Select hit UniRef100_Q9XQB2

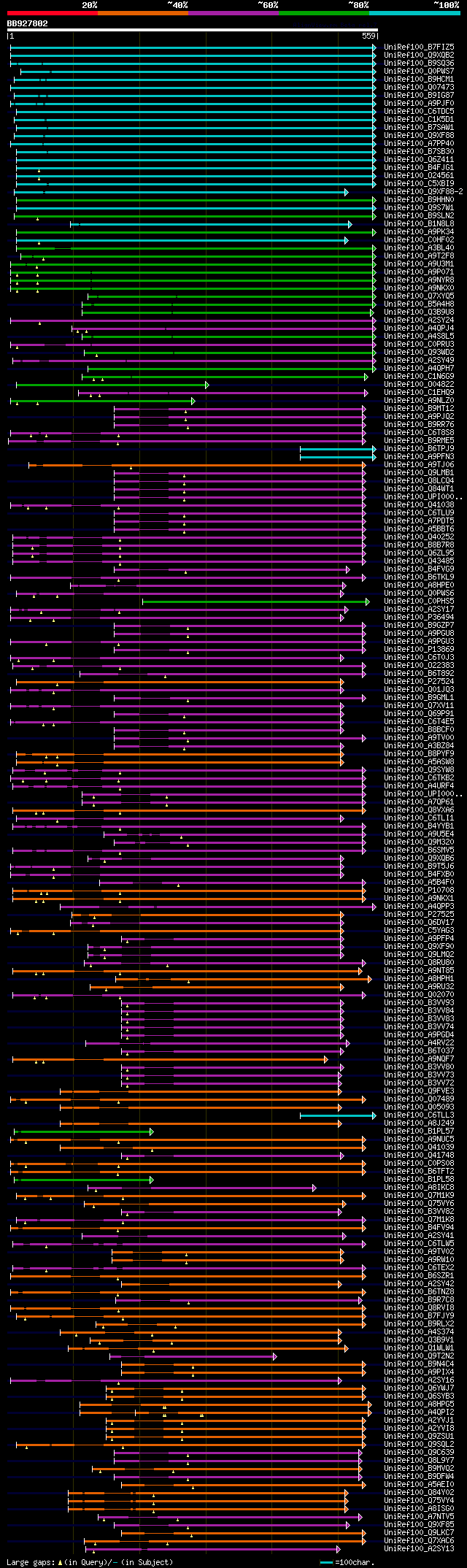pyautogui.click(x=419, y=55)
